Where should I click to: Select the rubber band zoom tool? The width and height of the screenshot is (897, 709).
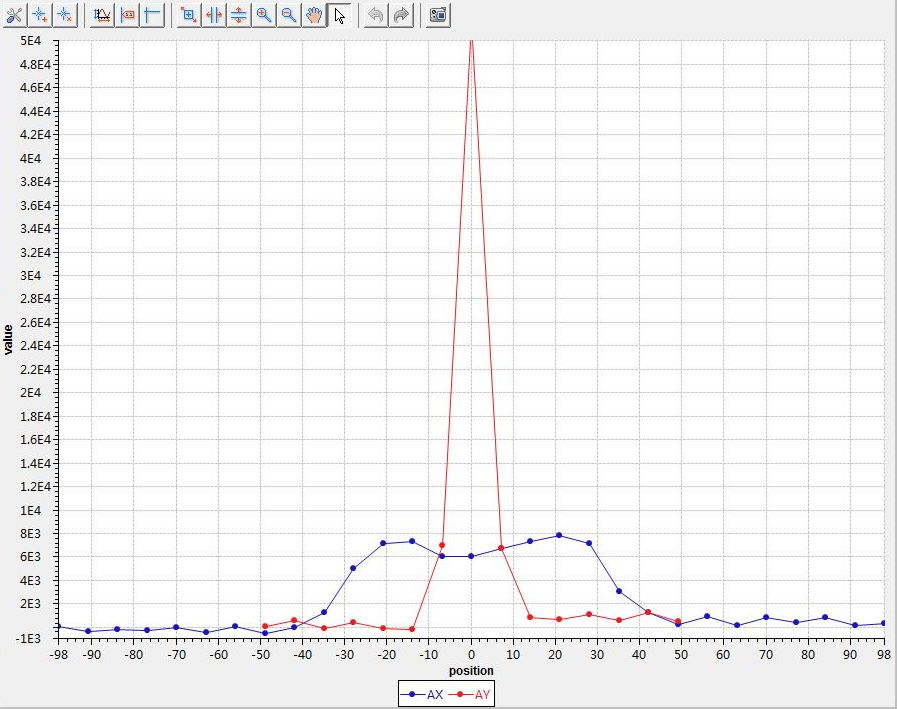coord(188,15)
